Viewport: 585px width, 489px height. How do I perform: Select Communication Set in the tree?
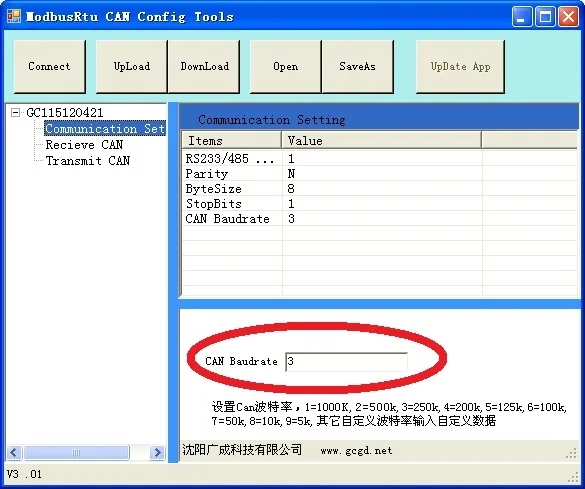tap(105, 129)
